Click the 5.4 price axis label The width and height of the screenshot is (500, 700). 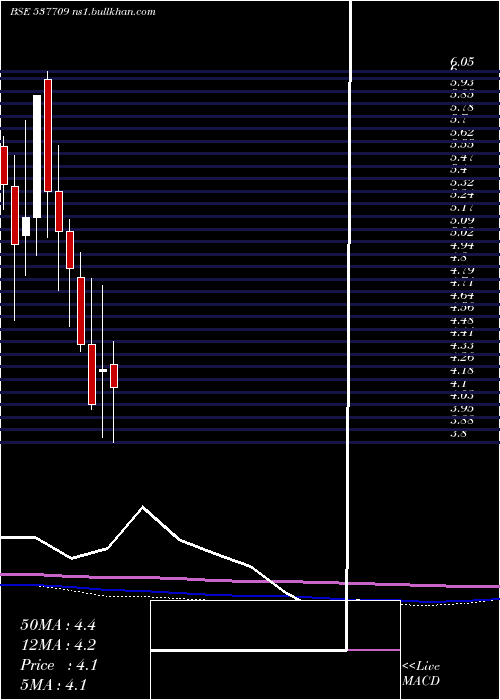click(458, 170)
